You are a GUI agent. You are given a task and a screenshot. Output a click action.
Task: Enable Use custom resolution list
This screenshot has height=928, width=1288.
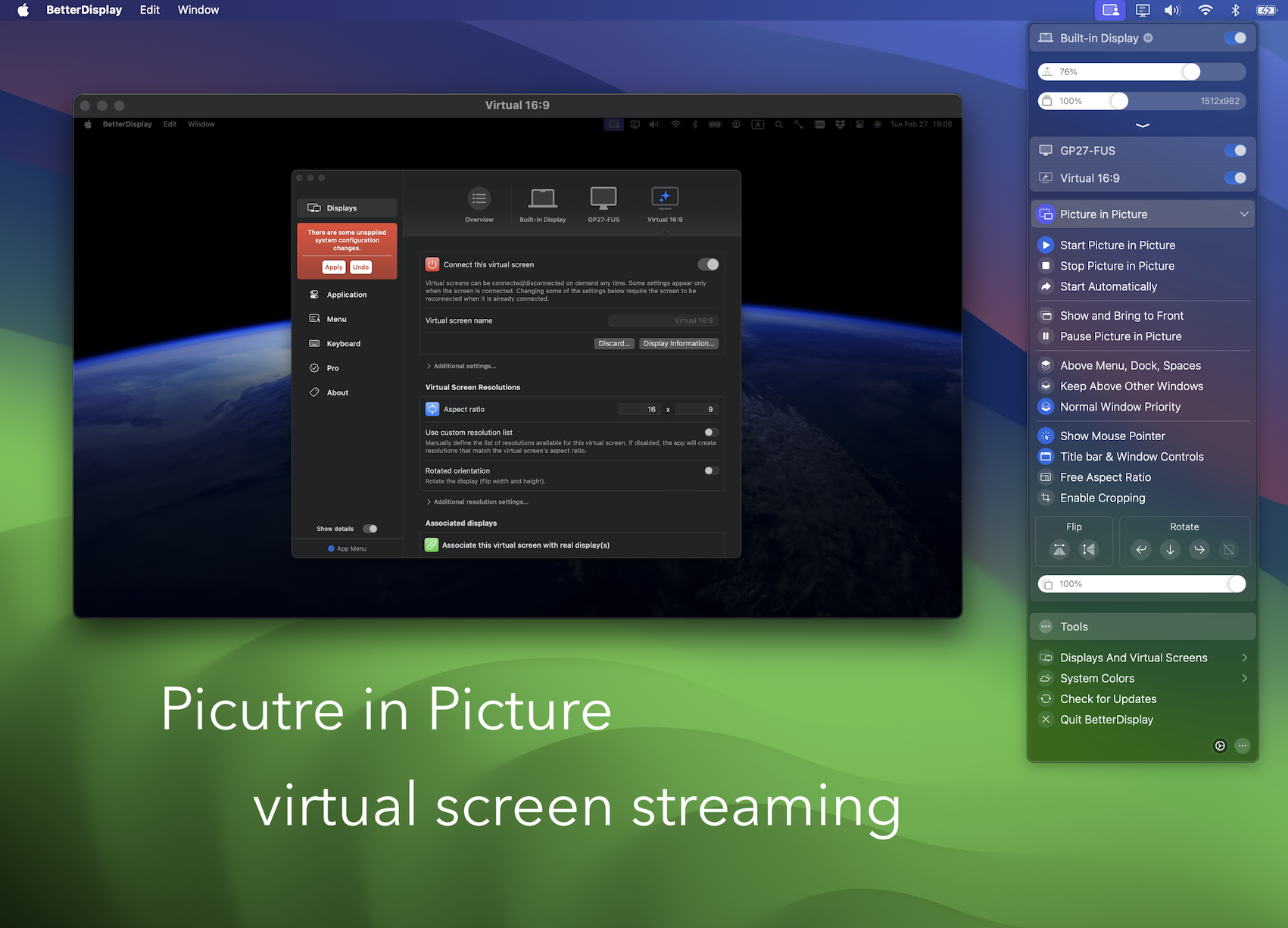pyautogui.click(x=709, y=432)
